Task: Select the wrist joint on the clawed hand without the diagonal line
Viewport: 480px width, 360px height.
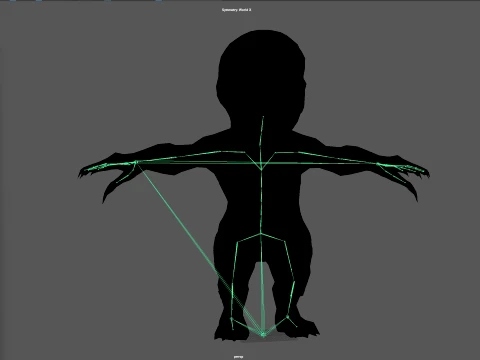Action: (378, 163)
